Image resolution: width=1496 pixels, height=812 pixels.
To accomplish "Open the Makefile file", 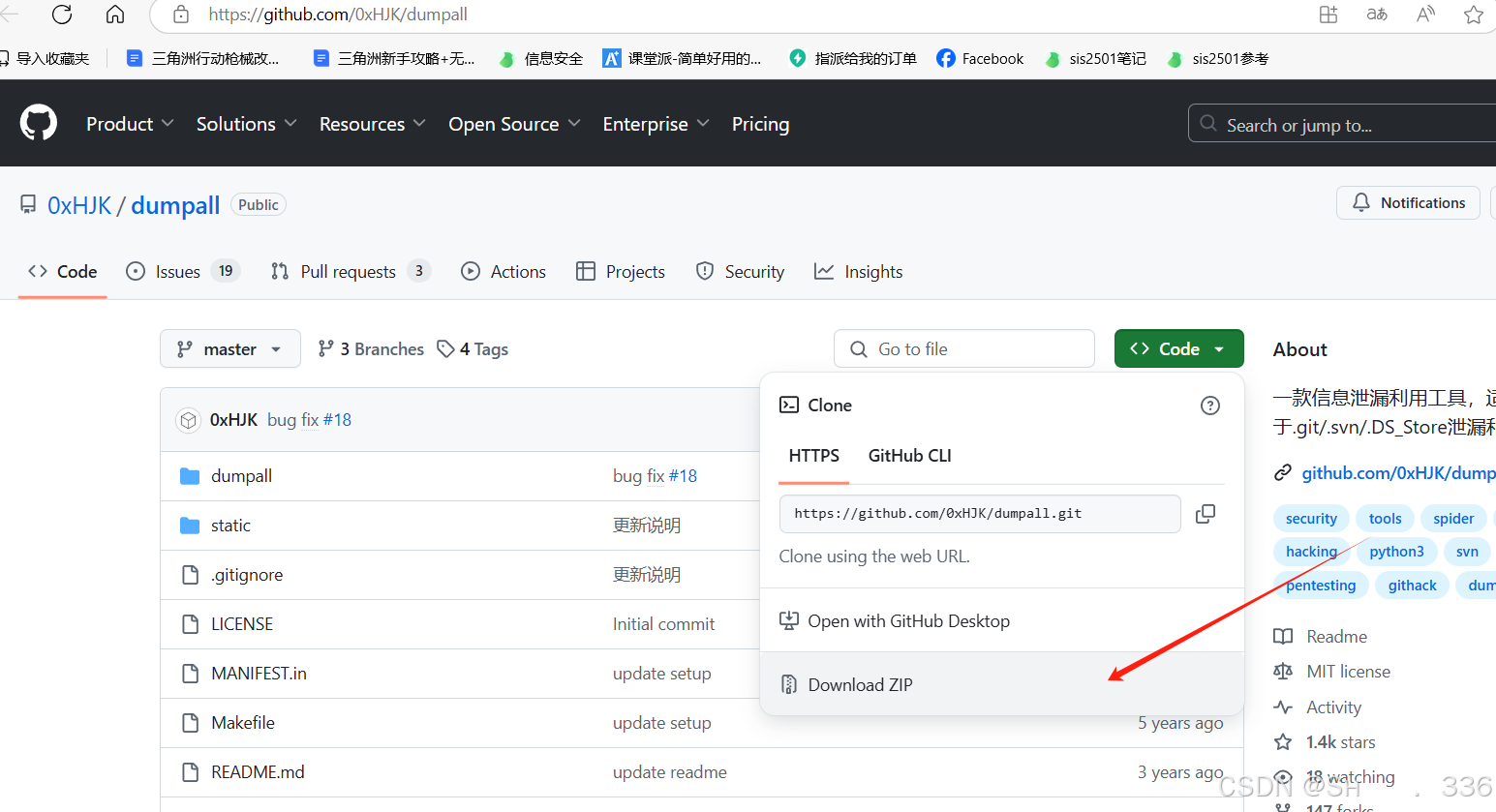I will tap(243, 723).
